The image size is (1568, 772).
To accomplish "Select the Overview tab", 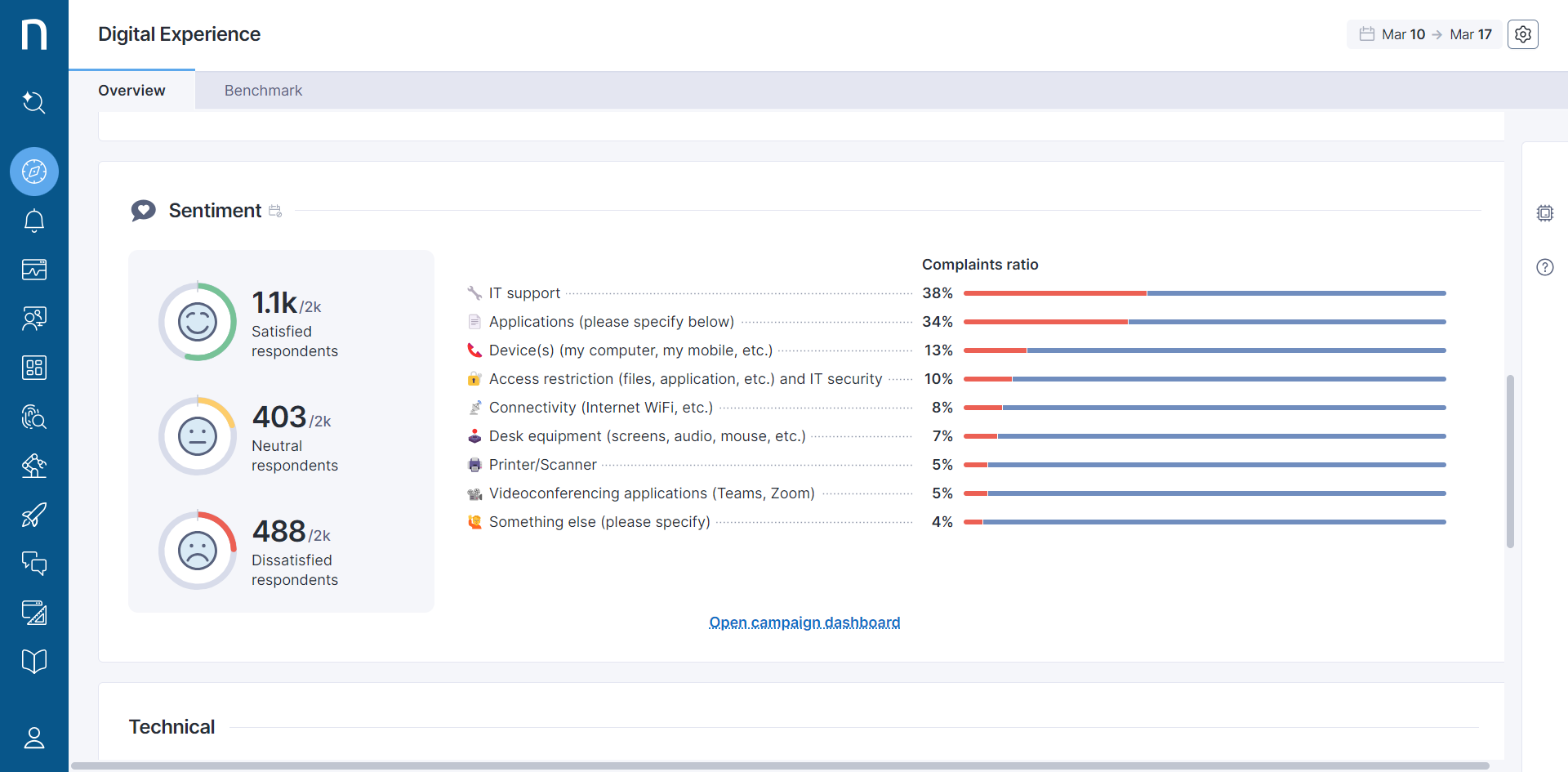I will click(131, 91).
